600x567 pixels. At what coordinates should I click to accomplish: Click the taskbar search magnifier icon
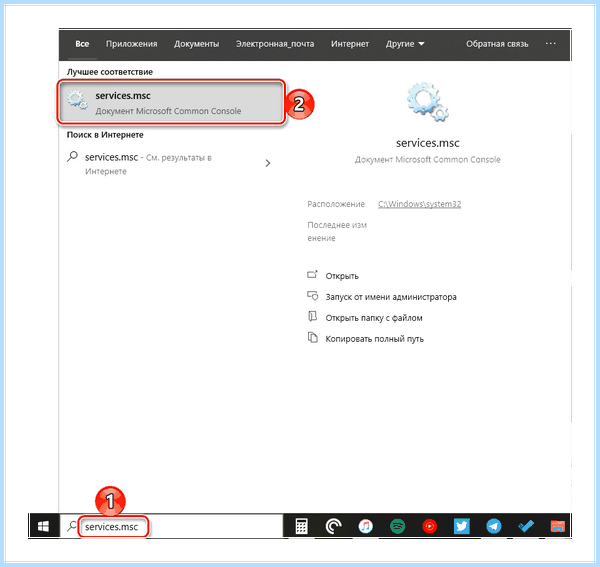(x=72, y=526)
